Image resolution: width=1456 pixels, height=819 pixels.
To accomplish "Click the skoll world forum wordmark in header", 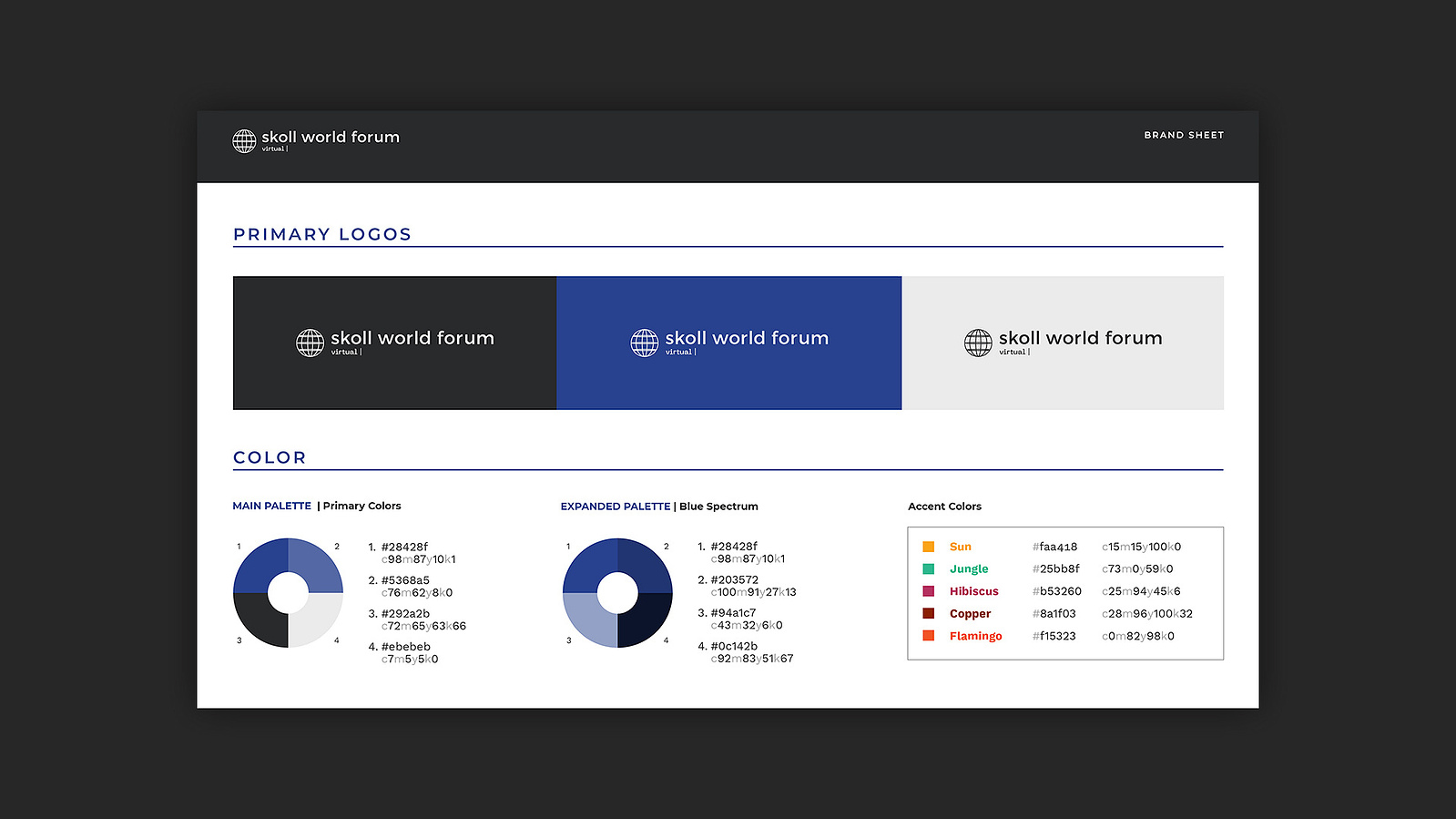I will (x=331, y=137).
